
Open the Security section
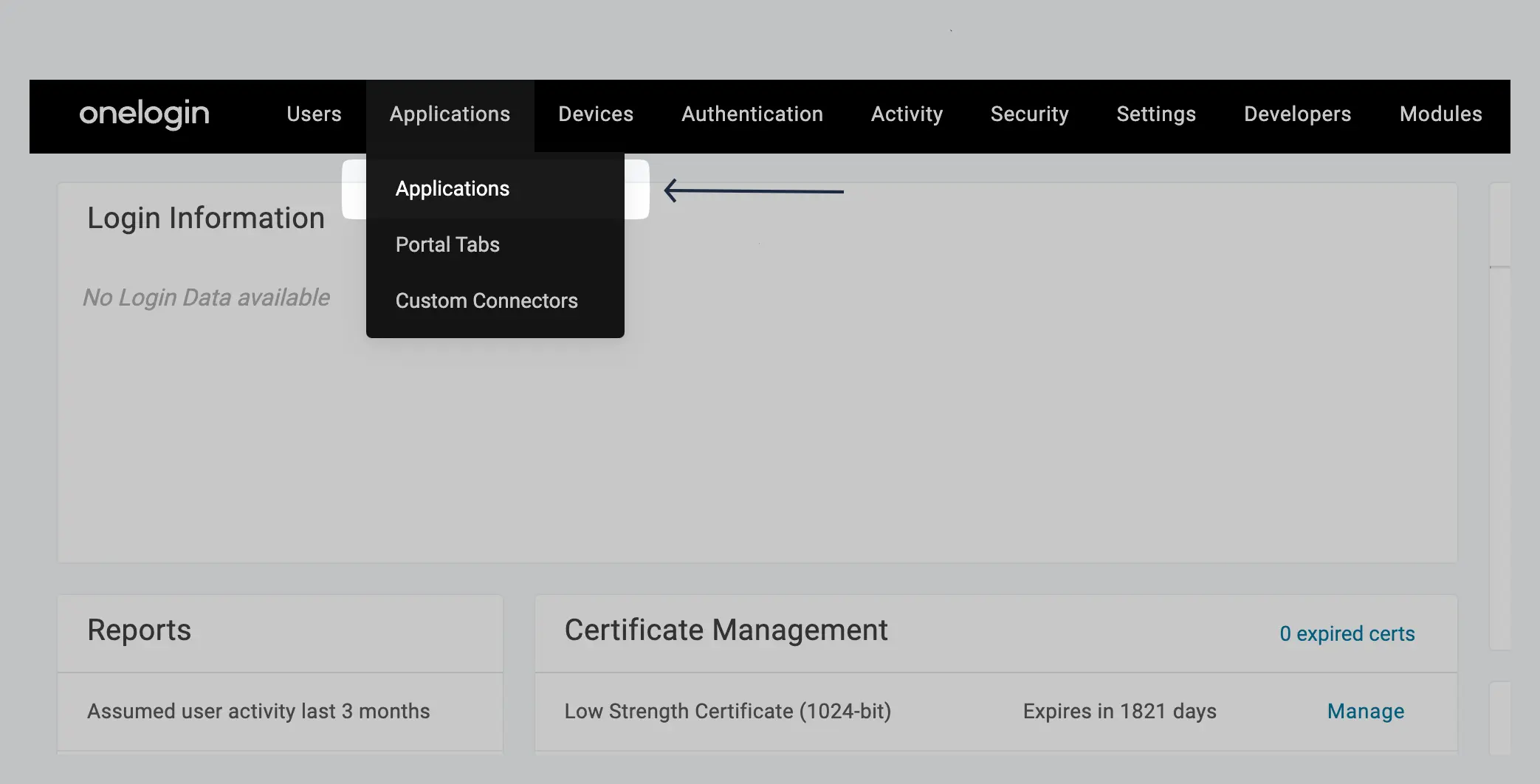click(1029, 114)
